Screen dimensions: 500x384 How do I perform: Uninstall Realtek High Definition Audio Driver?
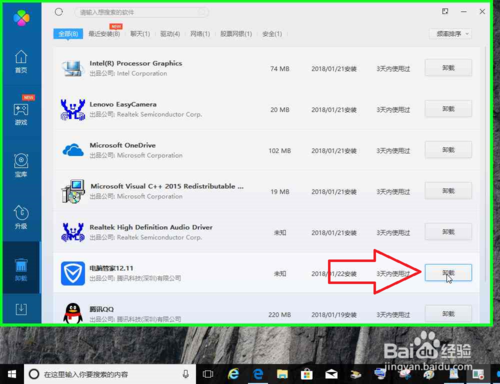tap(448, 232)
